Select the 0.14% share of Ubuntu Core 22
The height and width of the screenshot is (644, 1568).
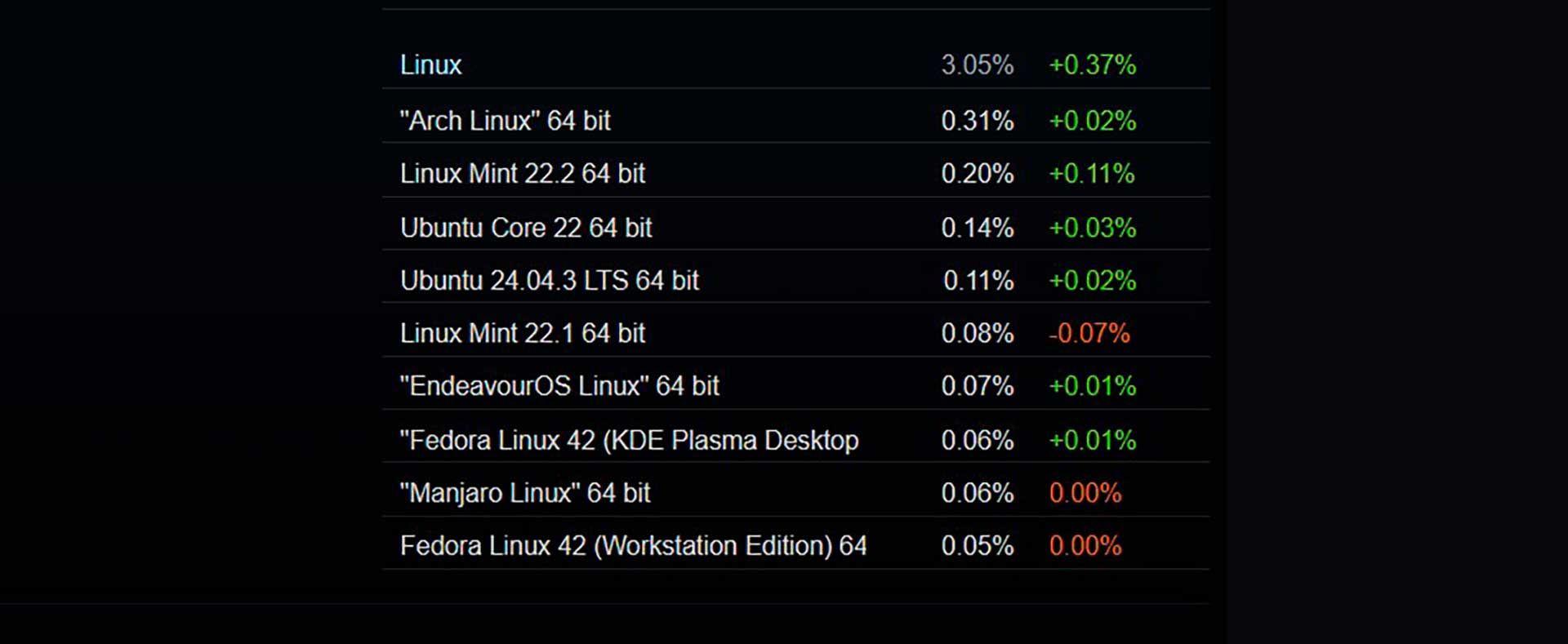pos(977,228)
